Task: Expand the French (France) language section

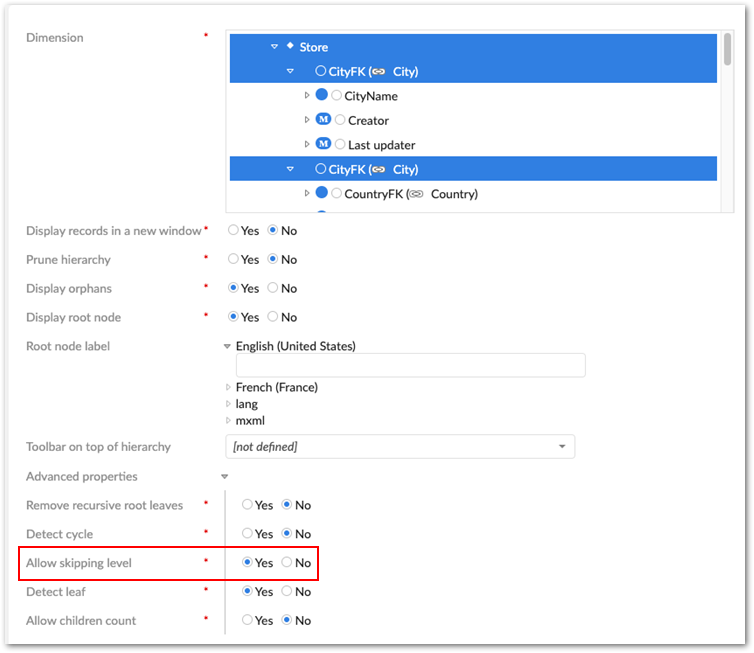Action: 228,387
